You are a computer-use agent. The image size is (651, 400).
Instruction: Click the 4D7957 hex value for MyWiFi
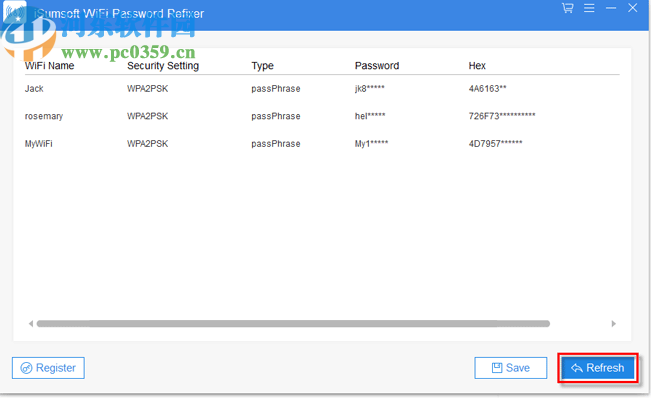[495, 144]
